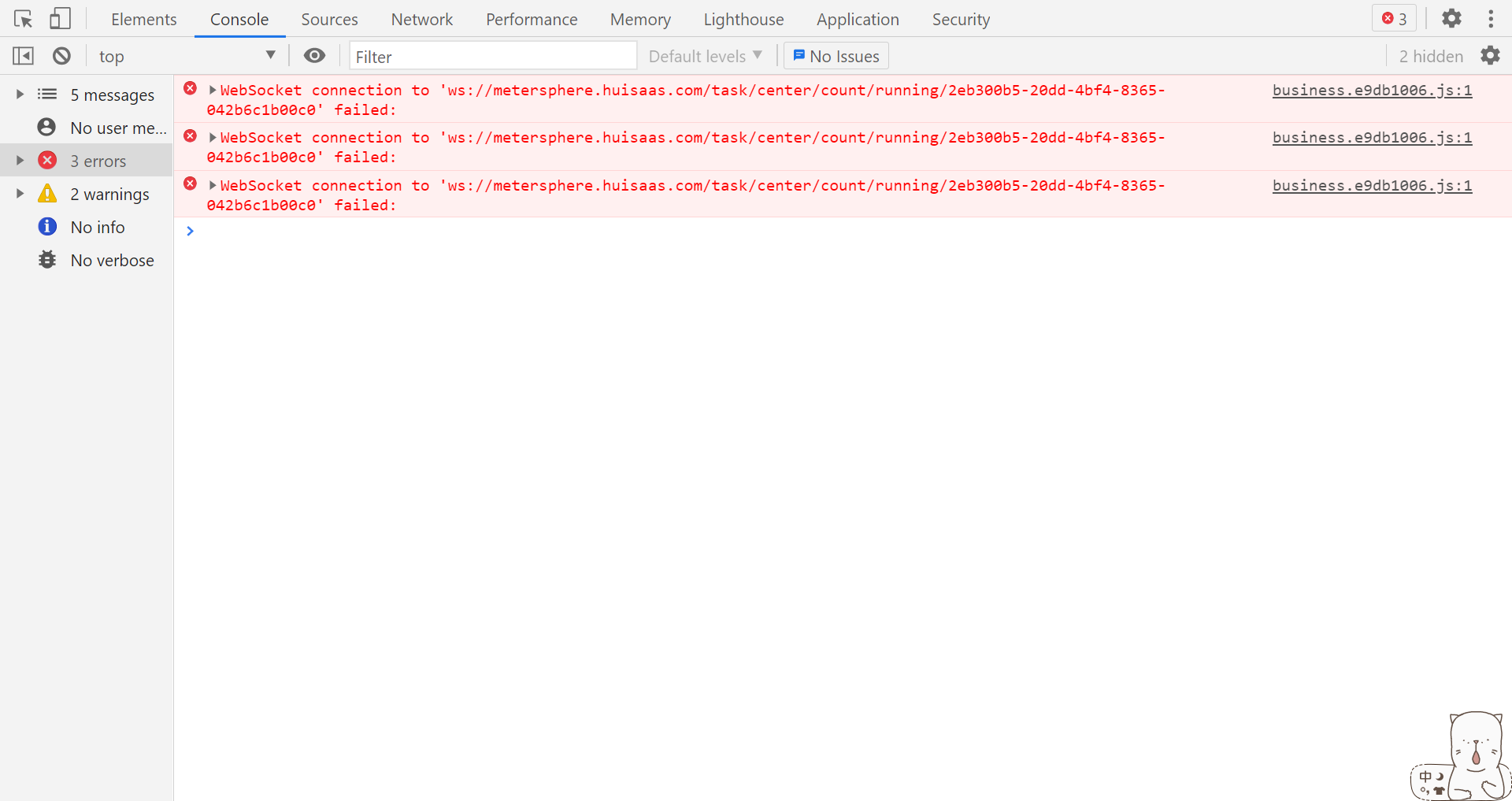The image size is (1512, 801).
Task: Switch to the Network tab
Action: pos(422,19)
